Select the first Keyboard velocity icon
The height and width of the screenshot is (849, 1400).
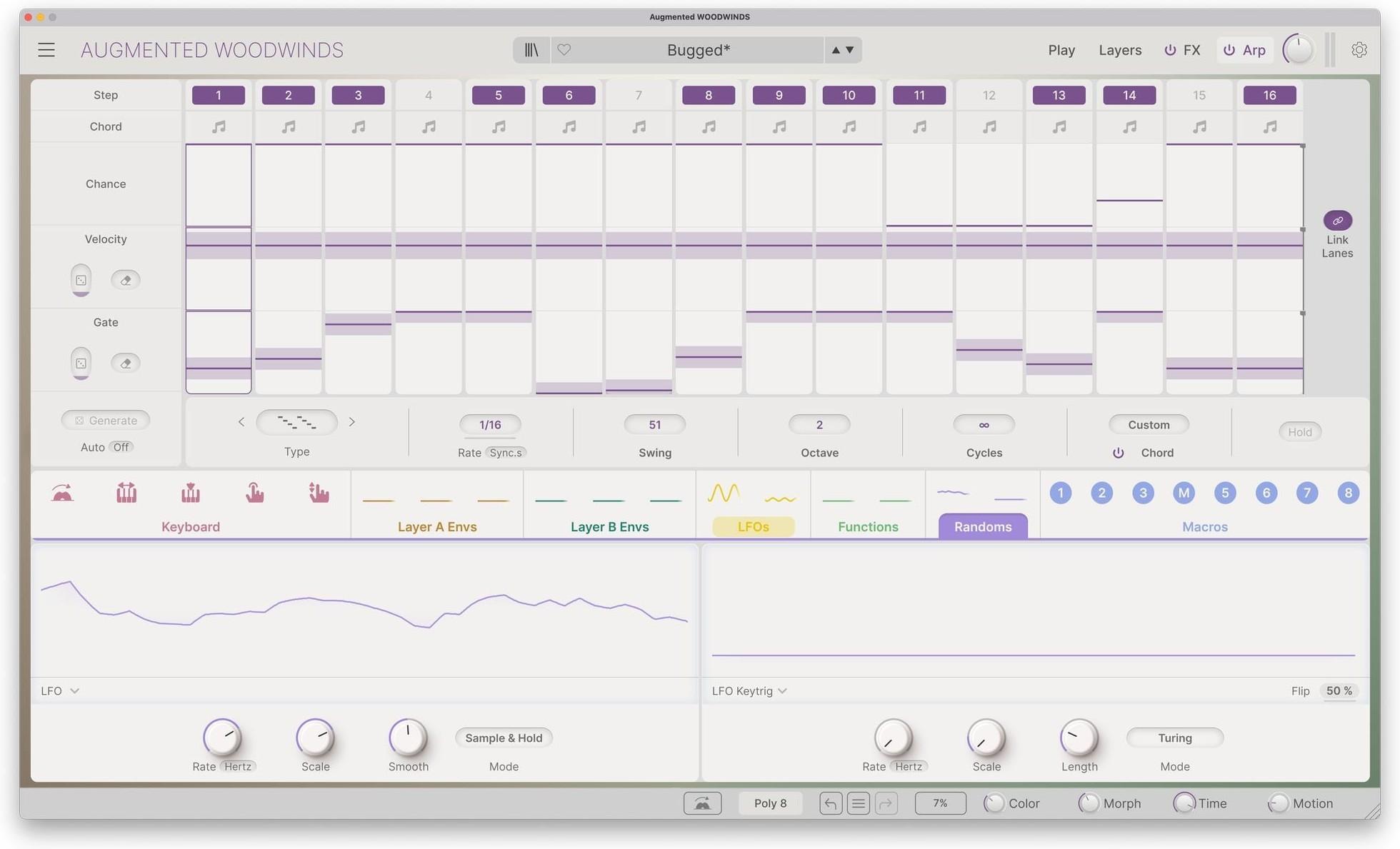point(63,493)
